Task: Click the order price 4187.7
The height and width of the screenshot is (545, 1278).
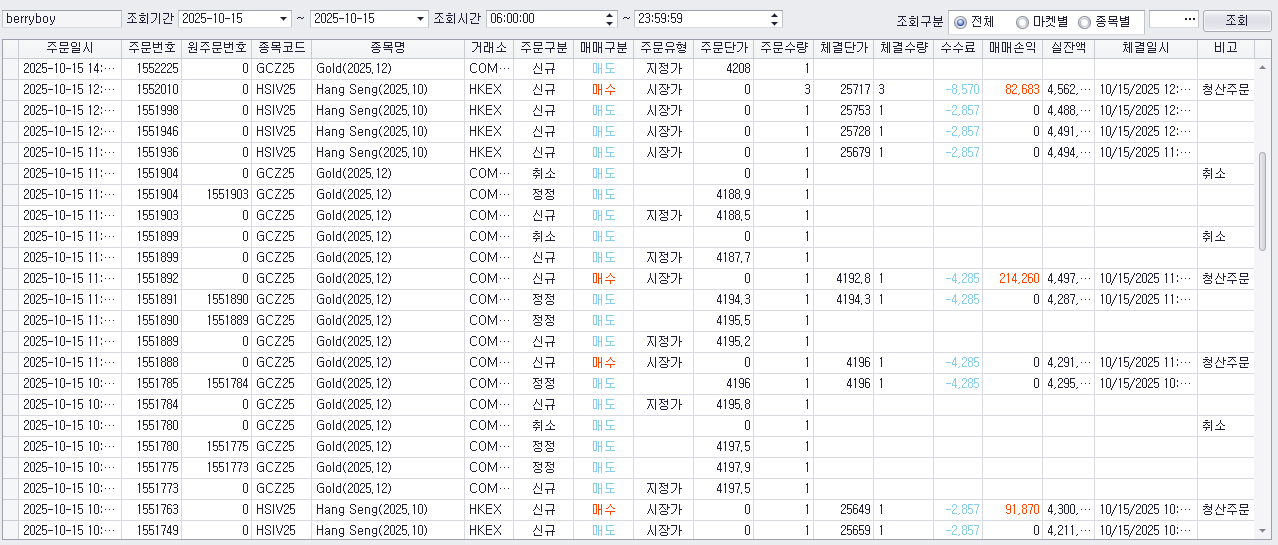Action: [x=734, y=258]
